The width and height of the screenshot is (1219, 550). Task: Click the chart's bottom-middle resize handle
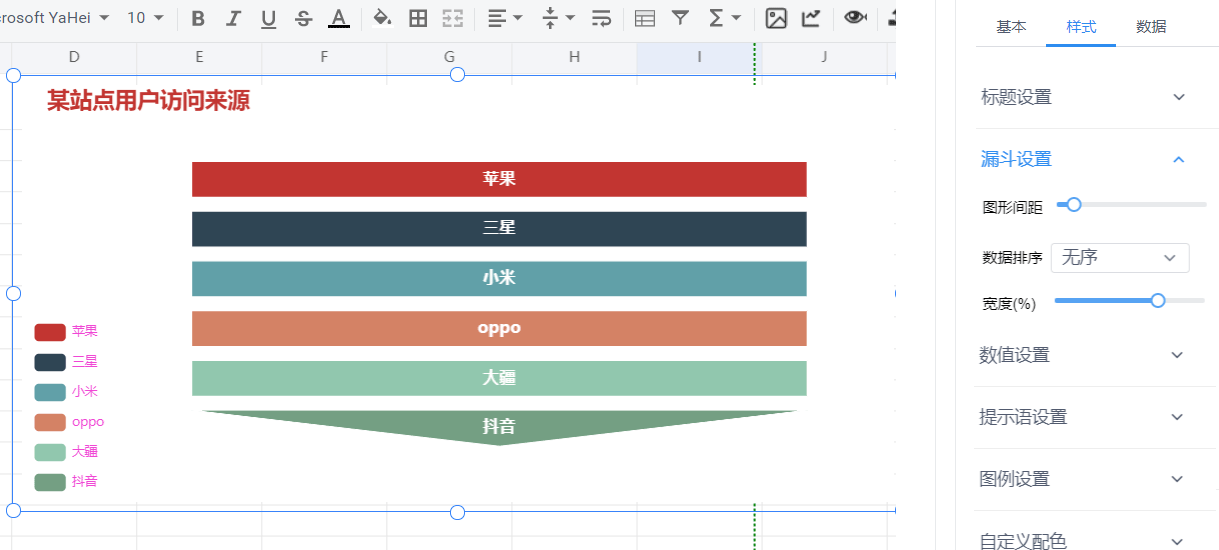coord(457,512)
